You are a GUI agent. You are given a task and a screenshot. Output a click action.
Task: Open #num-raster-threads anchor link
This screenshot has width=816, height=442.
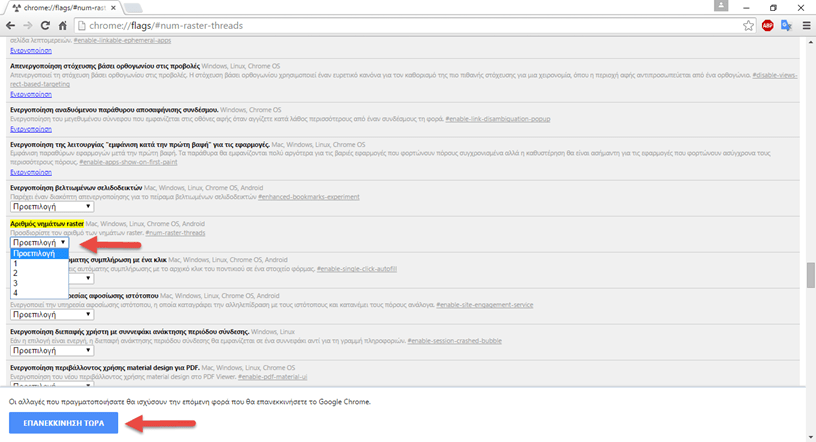click(175, 233)
